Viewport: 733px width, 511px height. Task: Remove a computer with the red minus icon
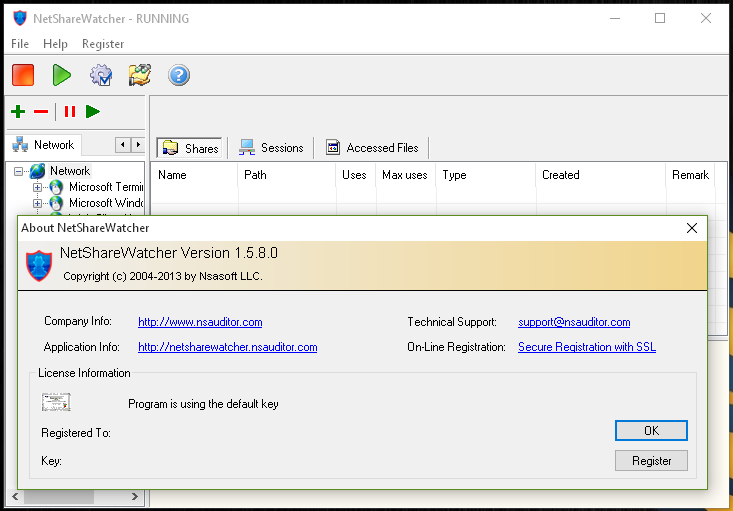(41, 112)
